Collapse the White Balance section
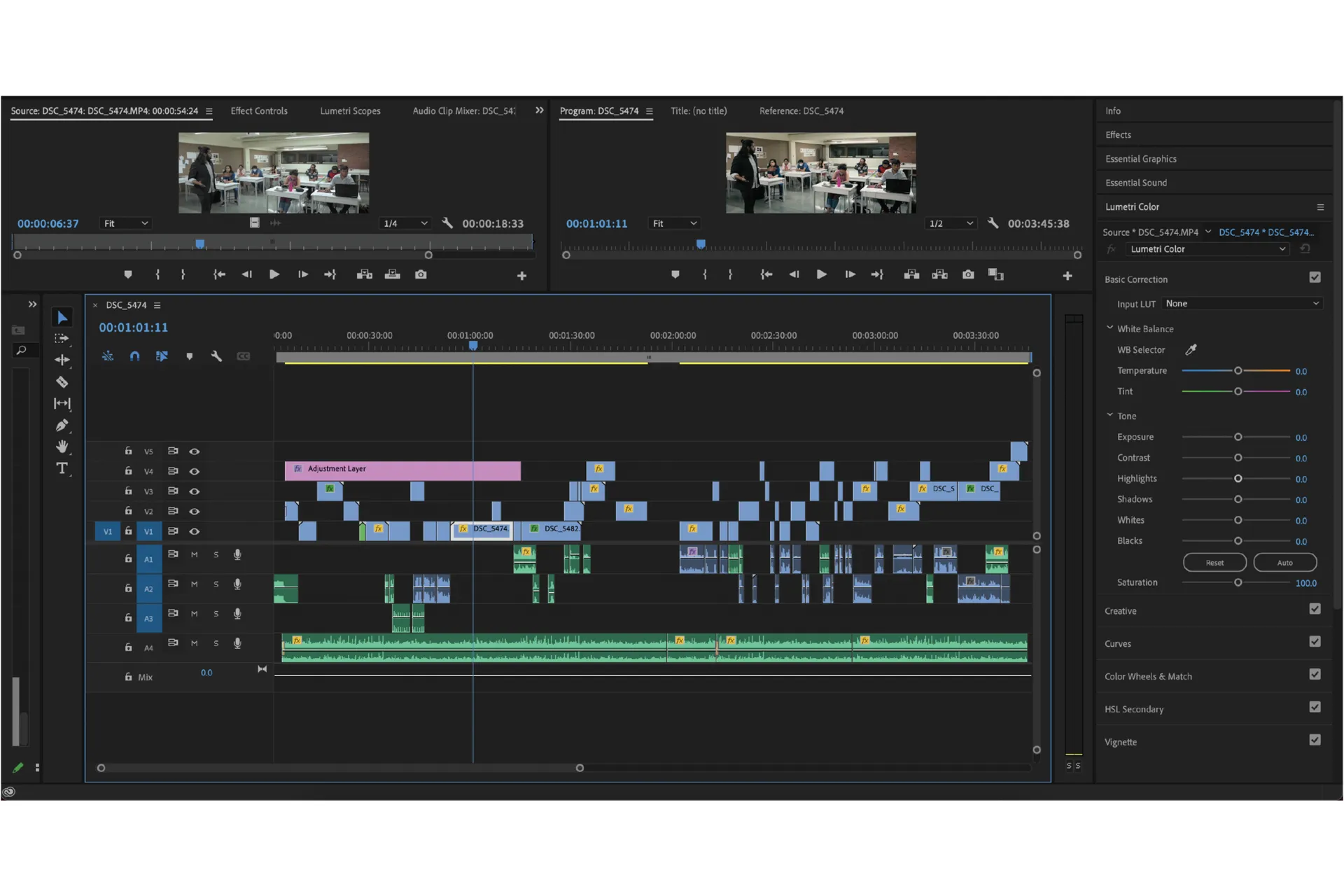1344x896 pixels. tap(1109, 328)
